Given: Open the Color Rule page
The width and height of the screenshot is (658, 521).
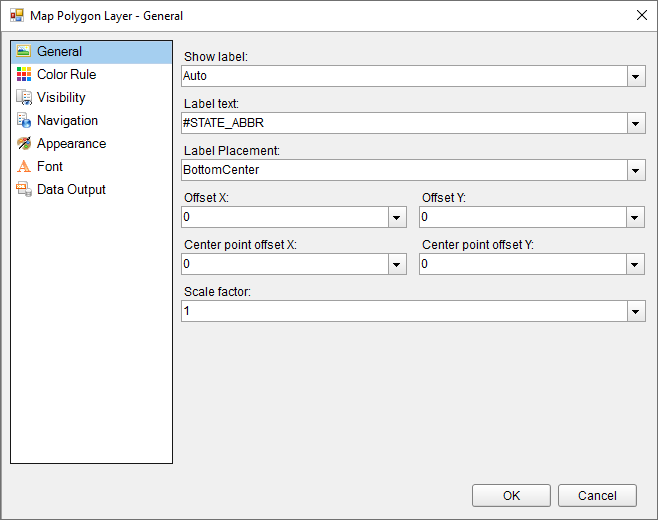Looking at the screenshot, I should [66, 74].
